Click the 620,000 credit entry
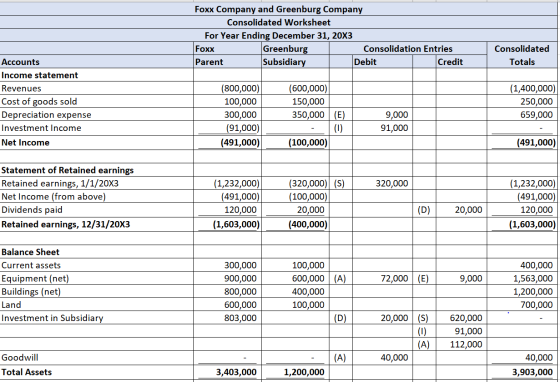Screen dimensions: 560x382 (x=466, y=318)
